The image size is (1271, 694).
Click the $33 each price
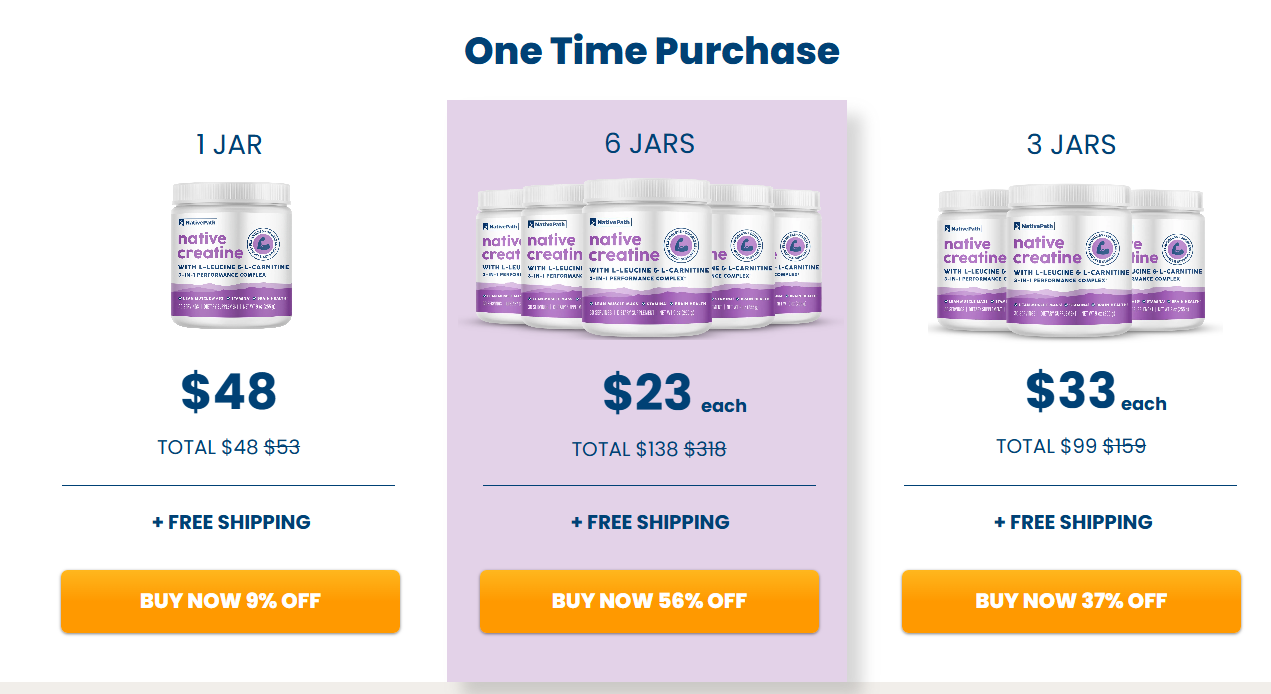coord(1095,392)
